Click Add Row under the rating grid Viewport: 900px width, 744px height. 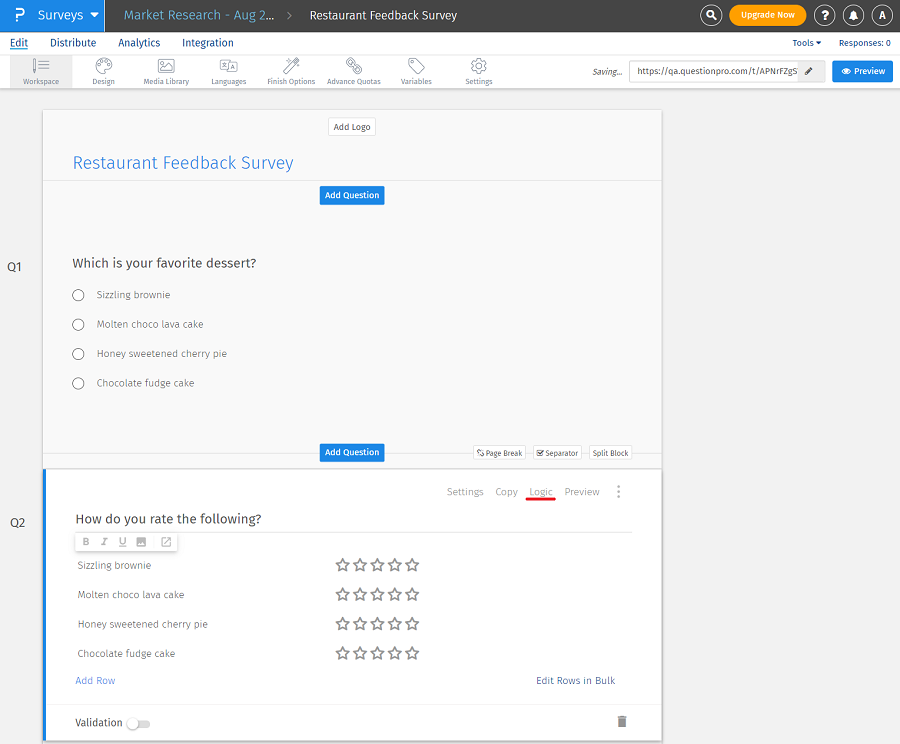point(95,680)
